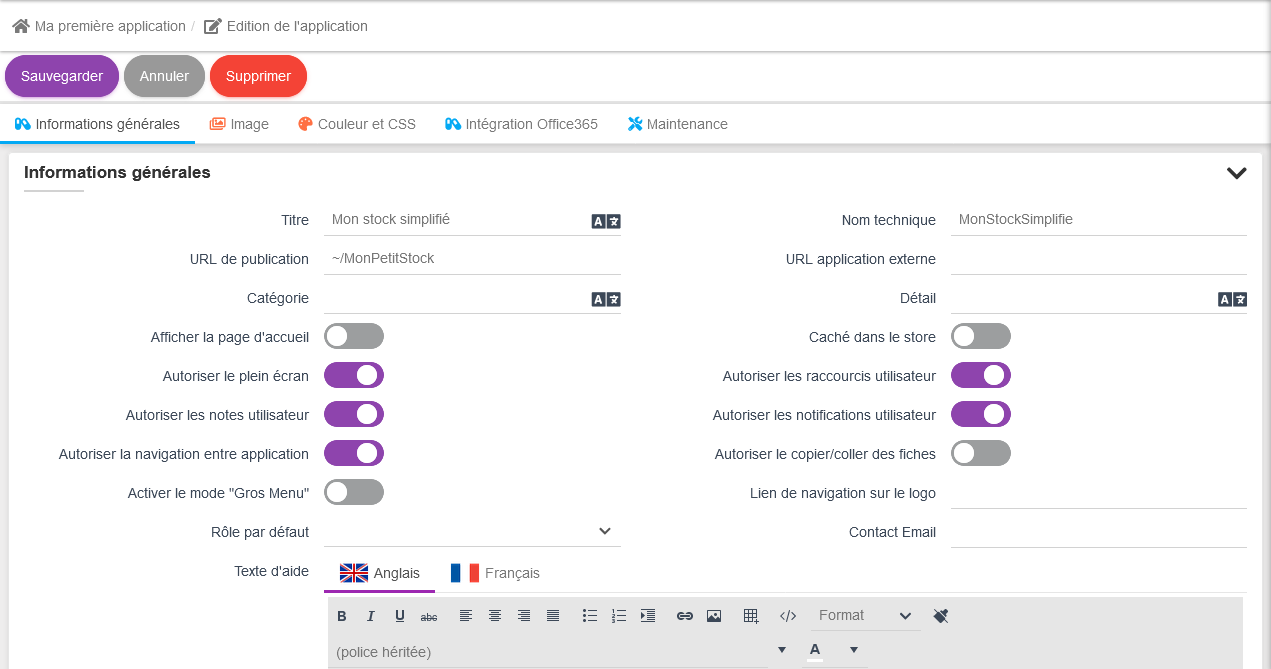Insert an image in the help text

point(714,616)
